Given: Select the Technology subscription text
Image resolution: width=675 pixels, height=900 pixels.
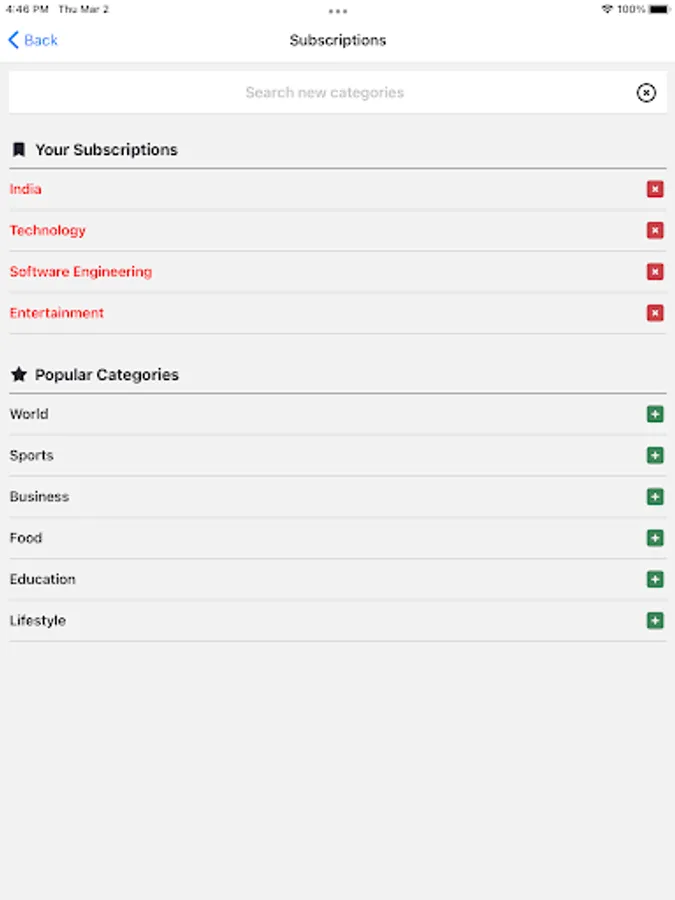Looking at the screenshot, I should click(x=48, y=231).
